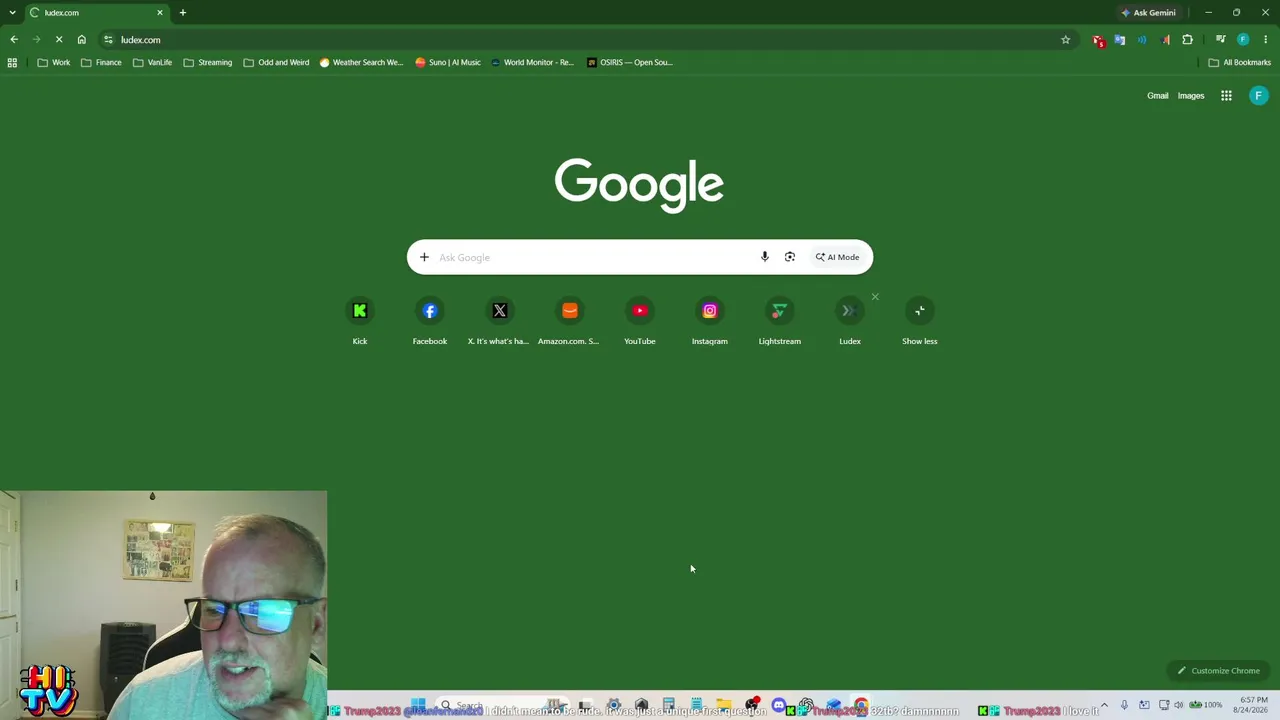The width and height of the screenshot is (1280, 720).
Task: Open the media controls toolbar icon
Action: point(1220,40)
